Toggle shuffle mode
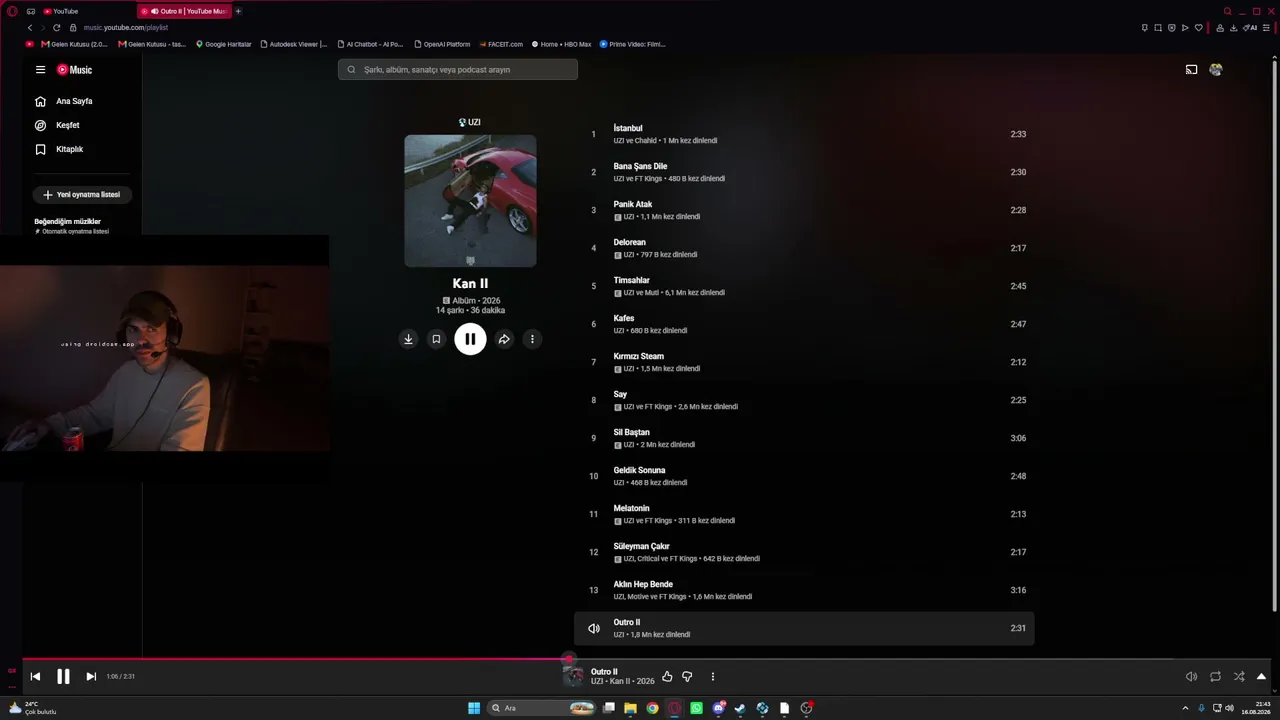Image resolution: width=1280 pixels, height=720 pixels. (1239, 677)
